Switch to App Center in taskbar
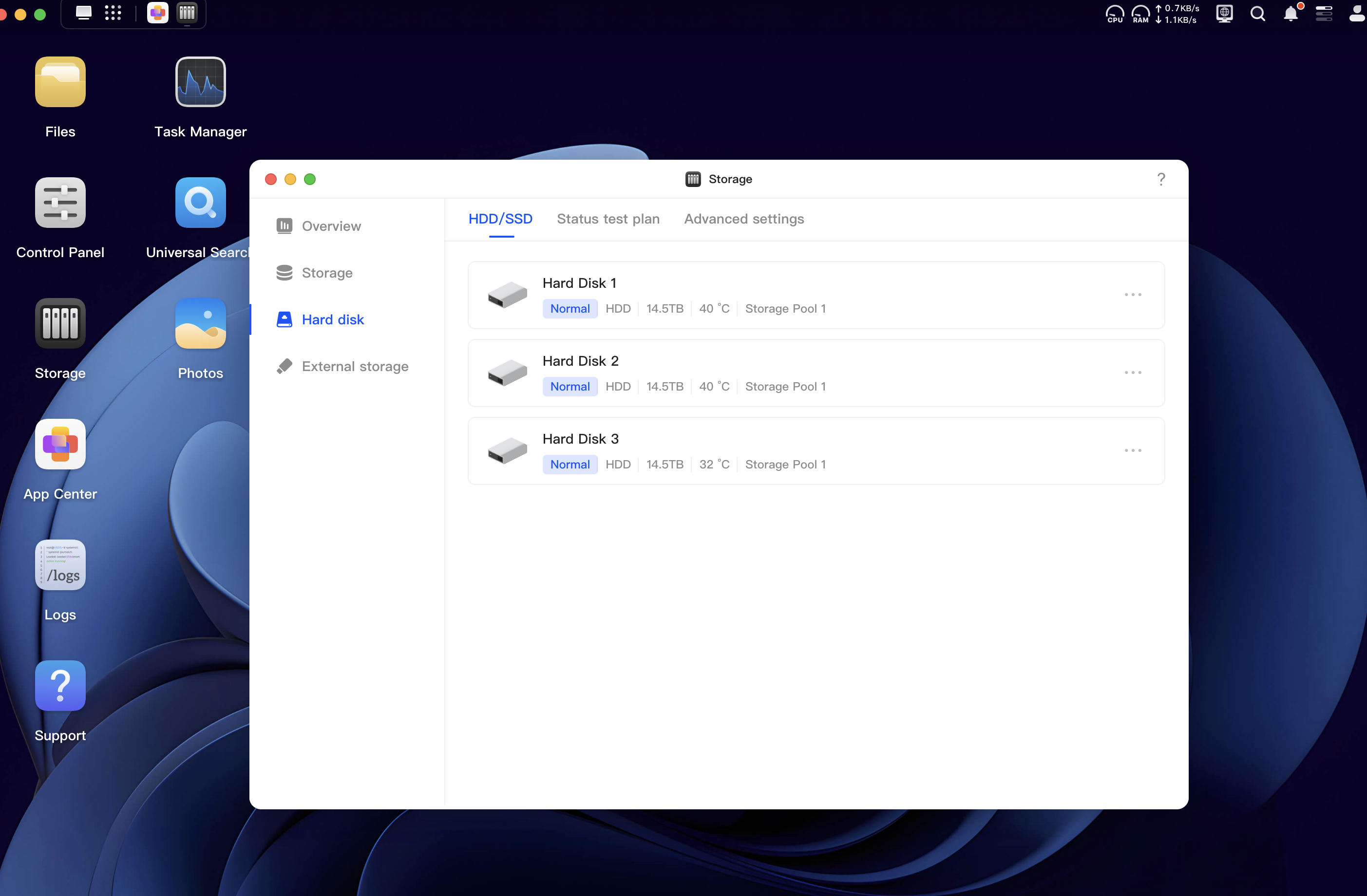Viewport: 1367px width, 896px height. pyautogui.click(x=158, y=13)
